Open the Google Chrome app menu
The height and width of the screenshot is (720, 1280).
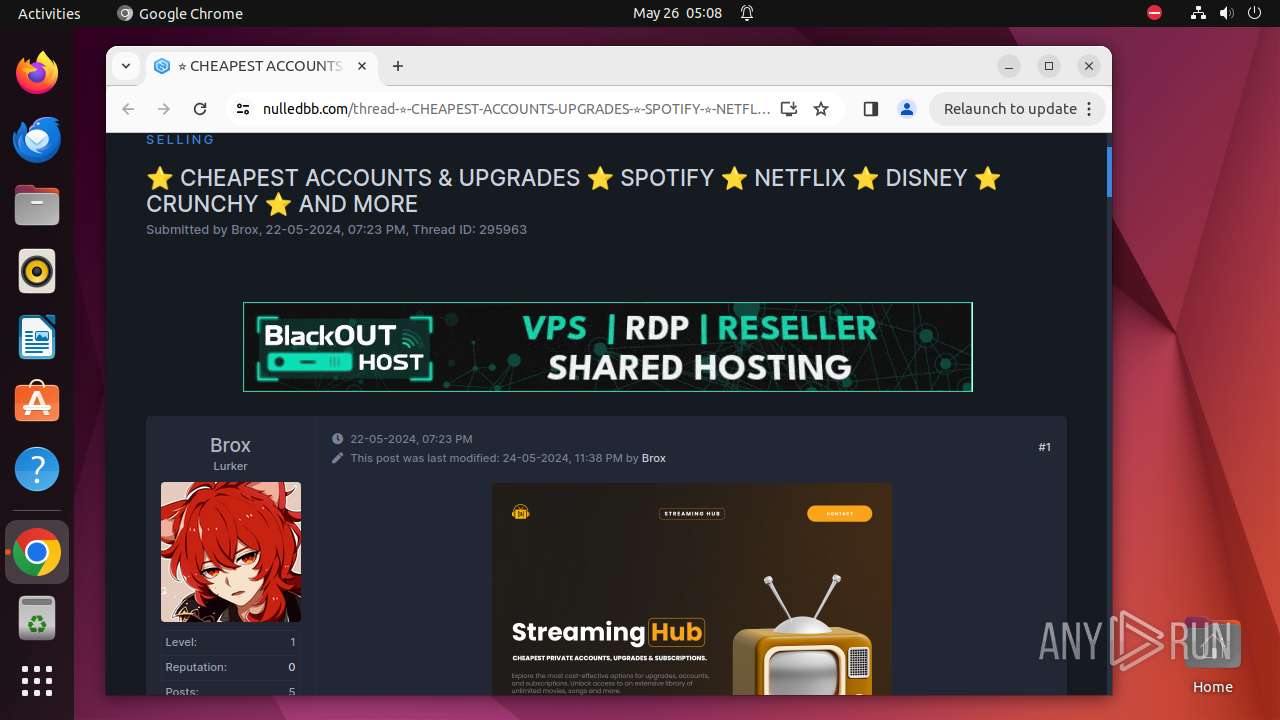180,13
